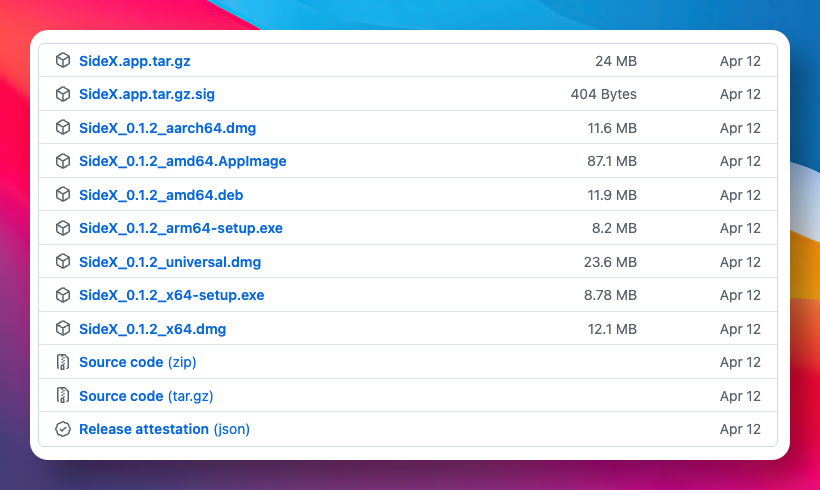Click the verified badge icon beside Release attestation
The image size is (820, 490).
click(63, 429)
